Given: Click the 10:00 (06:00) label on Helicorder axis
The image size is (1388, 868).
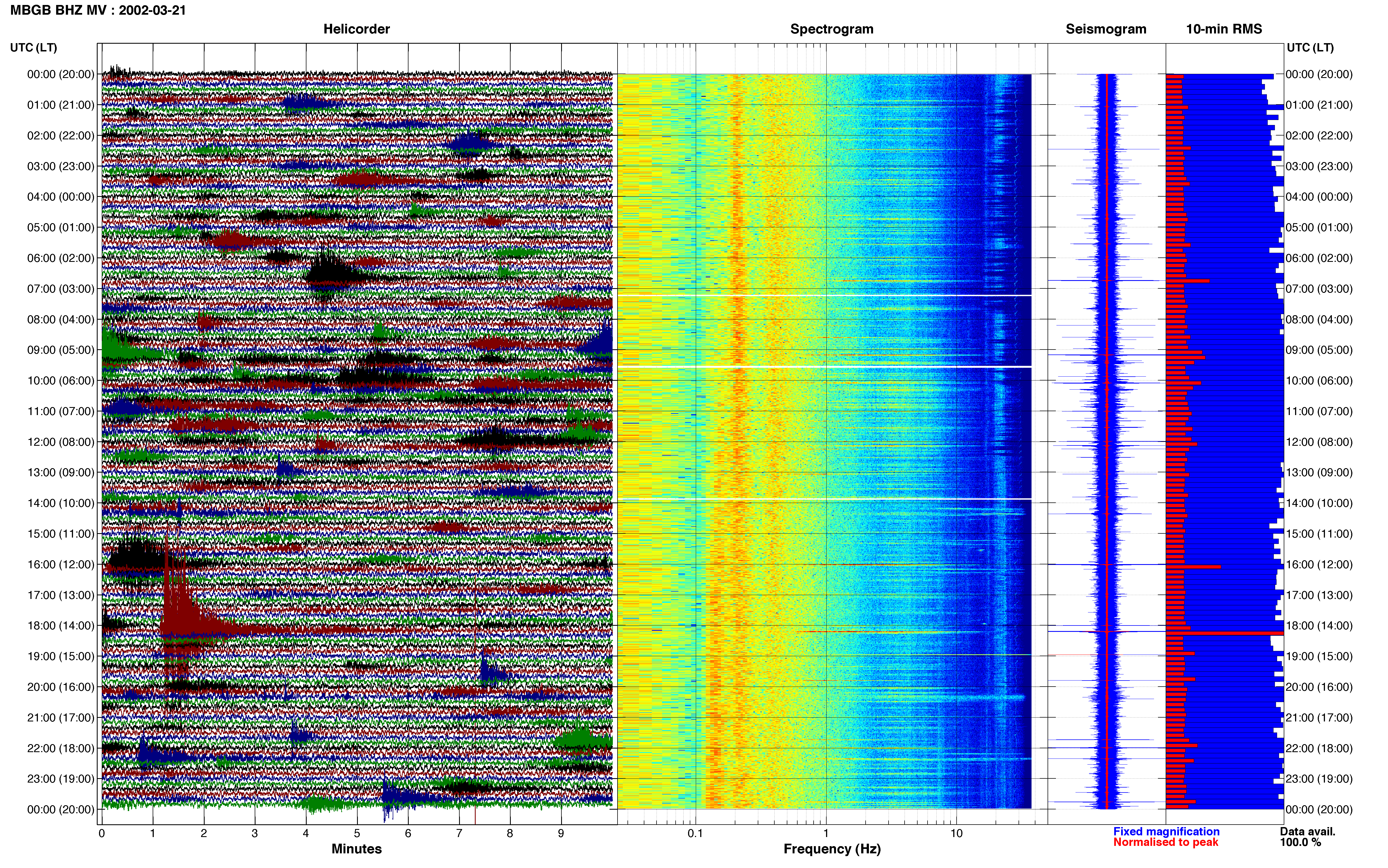Looking at the screenshot, I should [x=61, y=380].
